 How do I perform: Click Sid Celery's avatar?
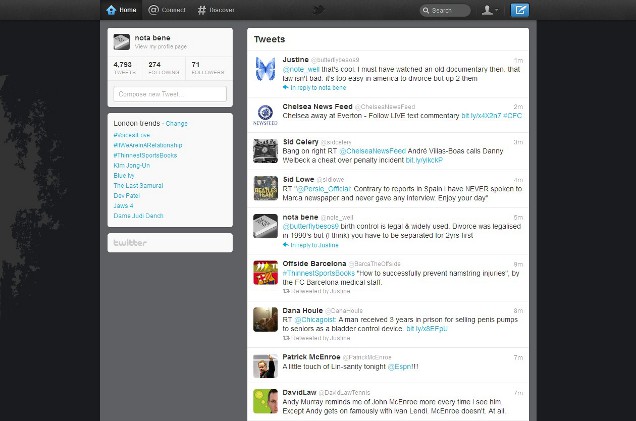coord(265,151)
